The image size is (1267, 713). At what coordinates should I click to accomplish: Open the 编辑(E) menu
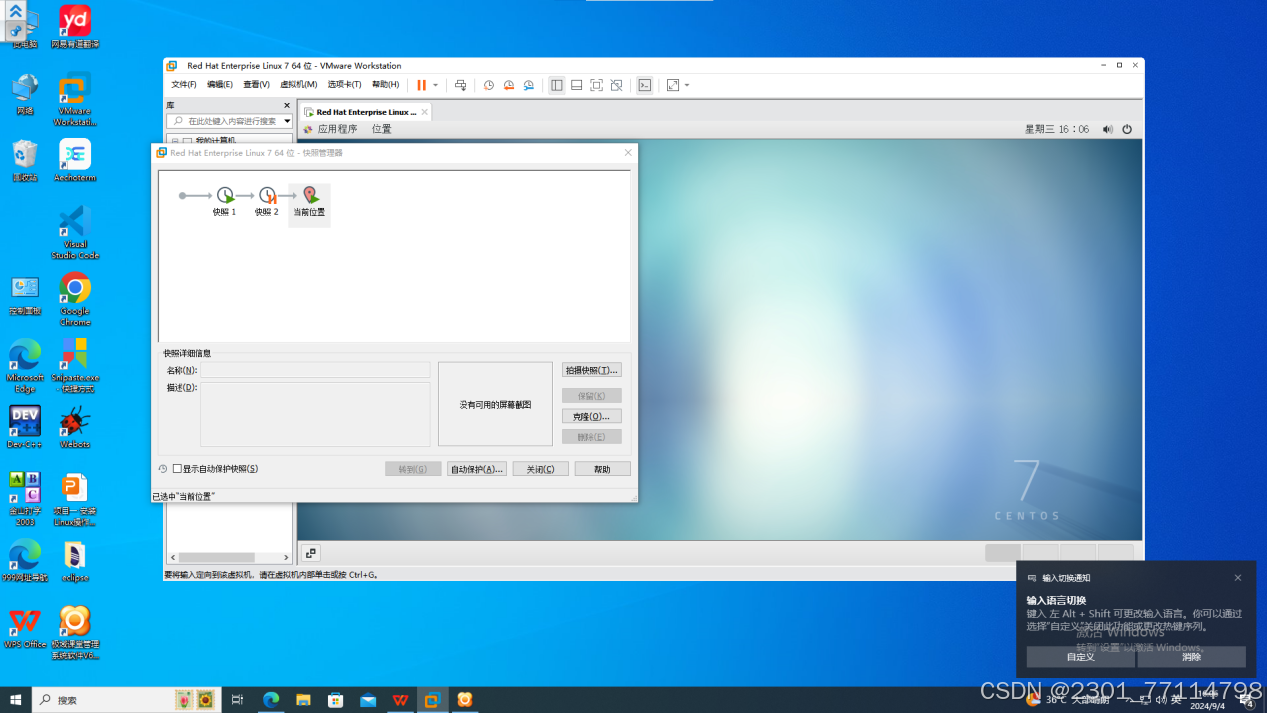coord(220,85)
